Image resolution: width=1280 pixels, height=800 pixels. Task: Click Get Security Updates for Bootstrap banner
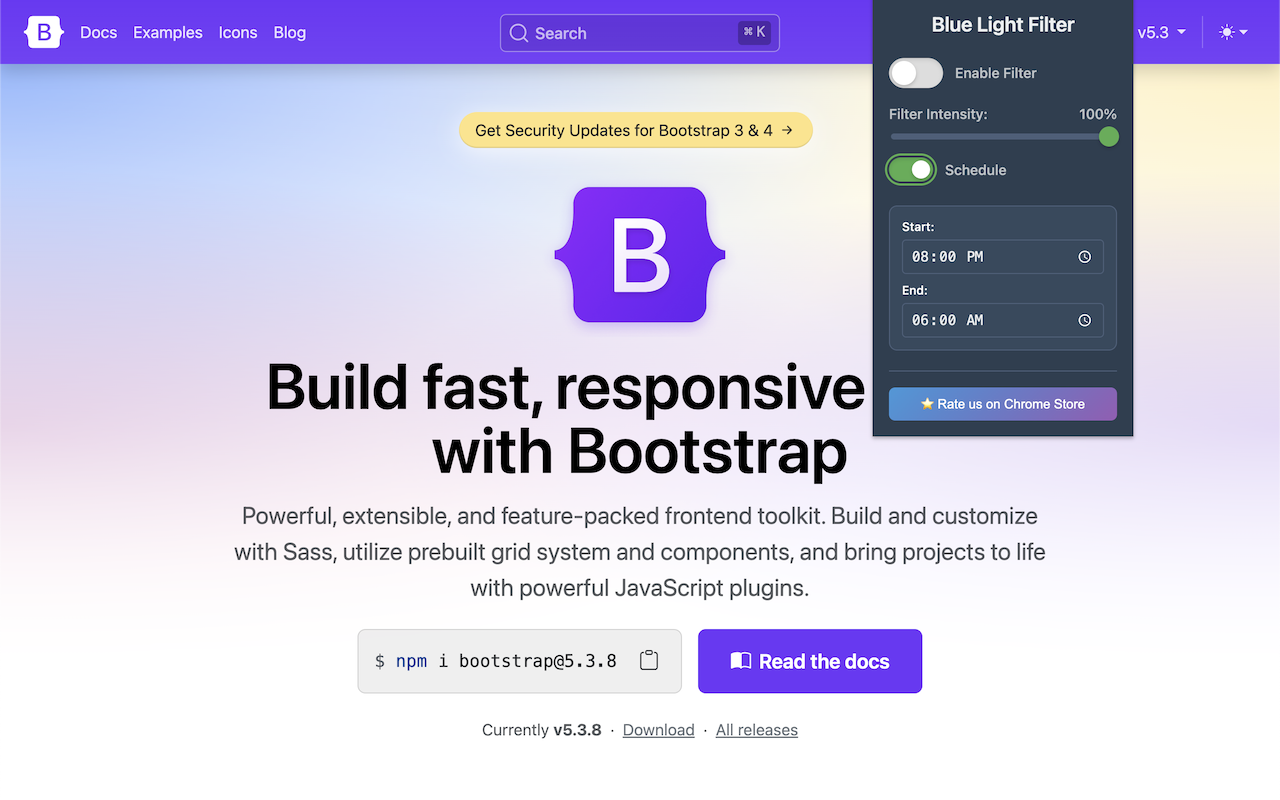pos(636,130)
